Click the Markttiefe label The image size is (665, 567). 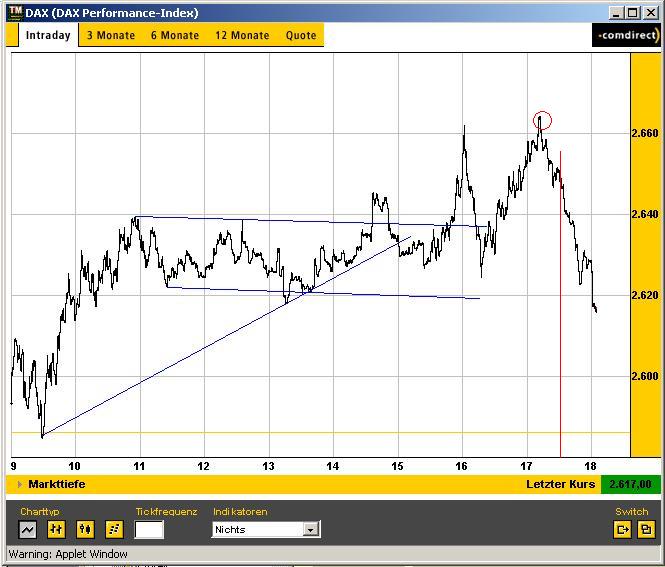(57, 484)
